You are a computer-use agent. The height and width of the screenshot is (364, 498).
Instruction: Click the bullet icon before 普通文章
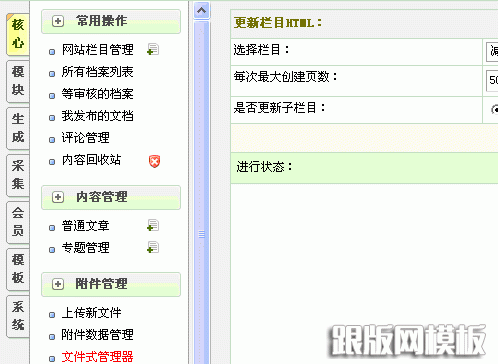tap(52, 228)
